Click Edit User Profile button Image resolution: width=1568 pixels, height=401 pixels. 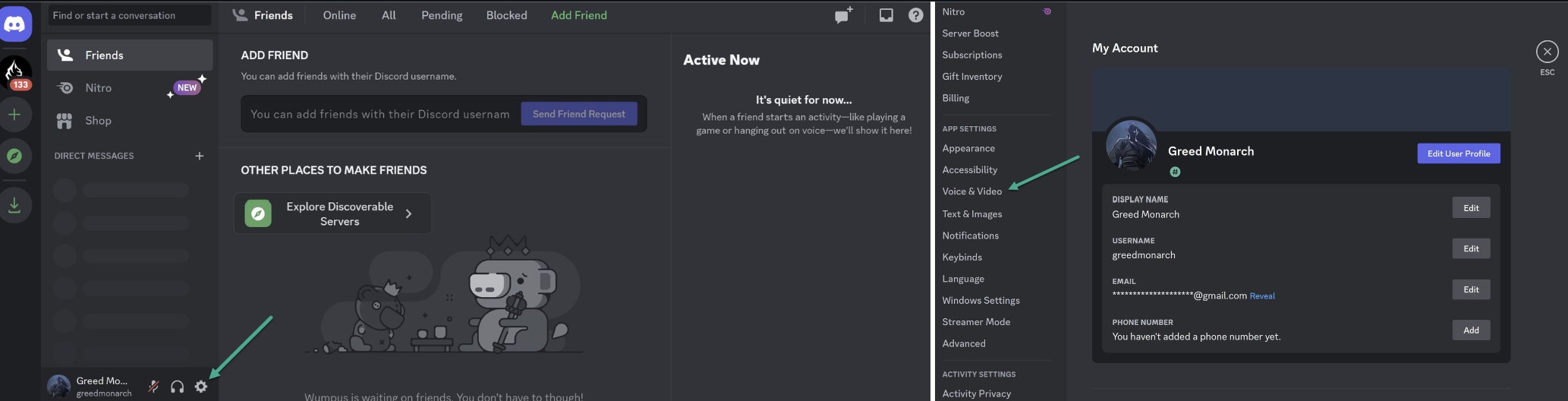point(1458,153)
